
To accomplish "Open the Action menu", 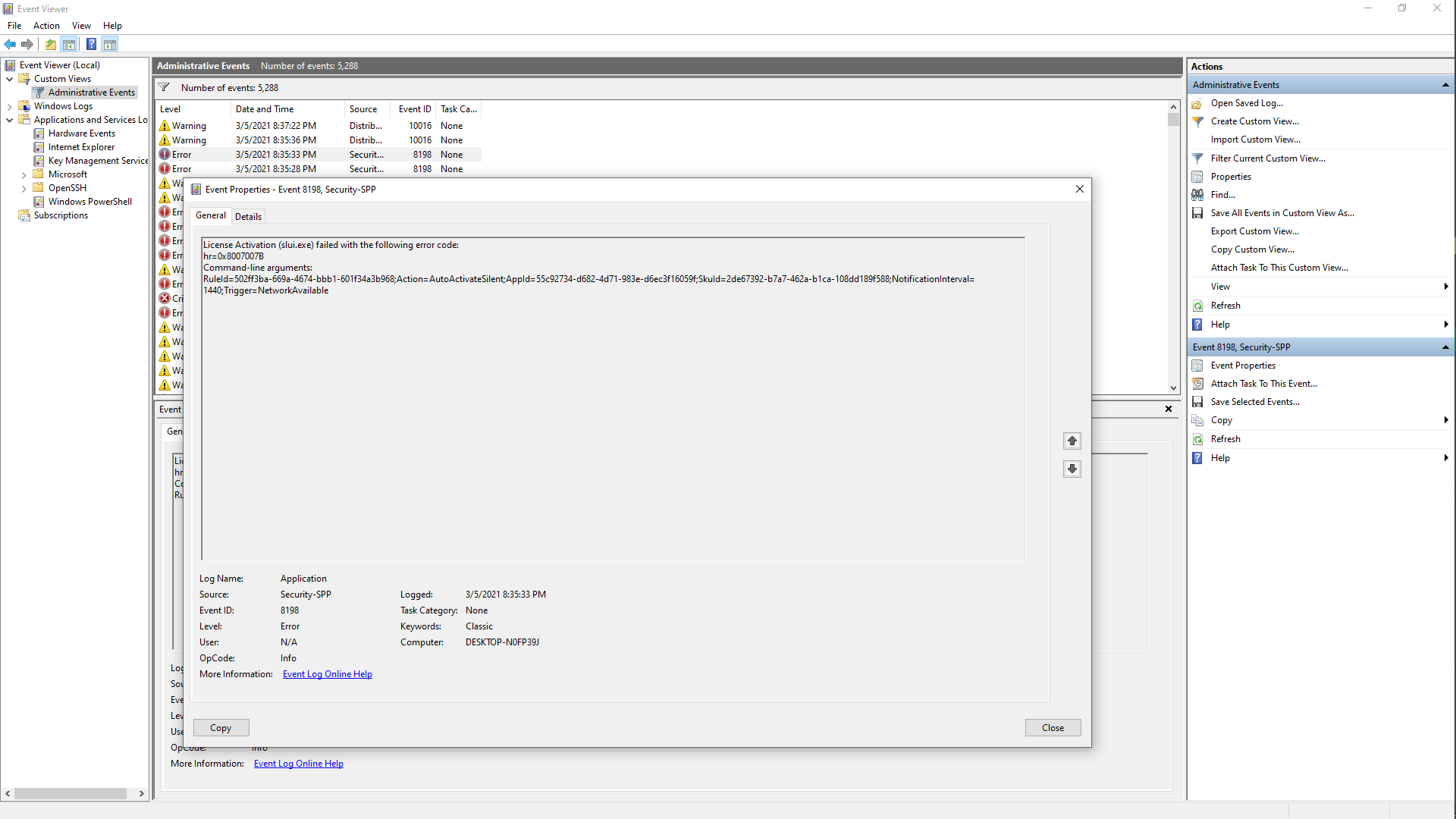I will click(46, 26).
